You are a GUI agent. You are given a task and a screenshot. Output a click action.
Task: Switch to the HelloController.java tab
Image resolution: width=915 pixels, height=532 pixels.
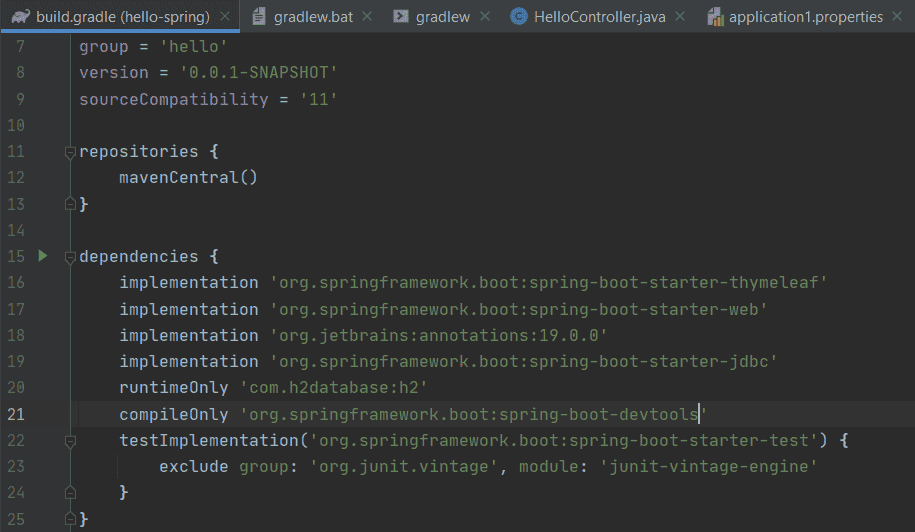click(599, 17)
